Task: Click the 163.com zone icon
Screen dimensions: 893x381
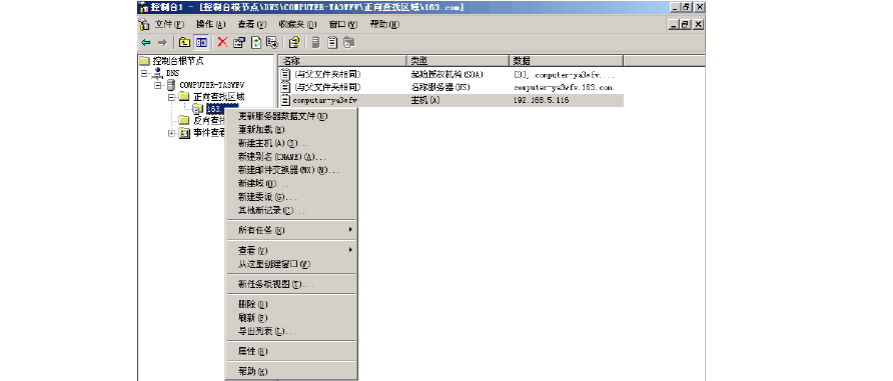Action: 198,108
